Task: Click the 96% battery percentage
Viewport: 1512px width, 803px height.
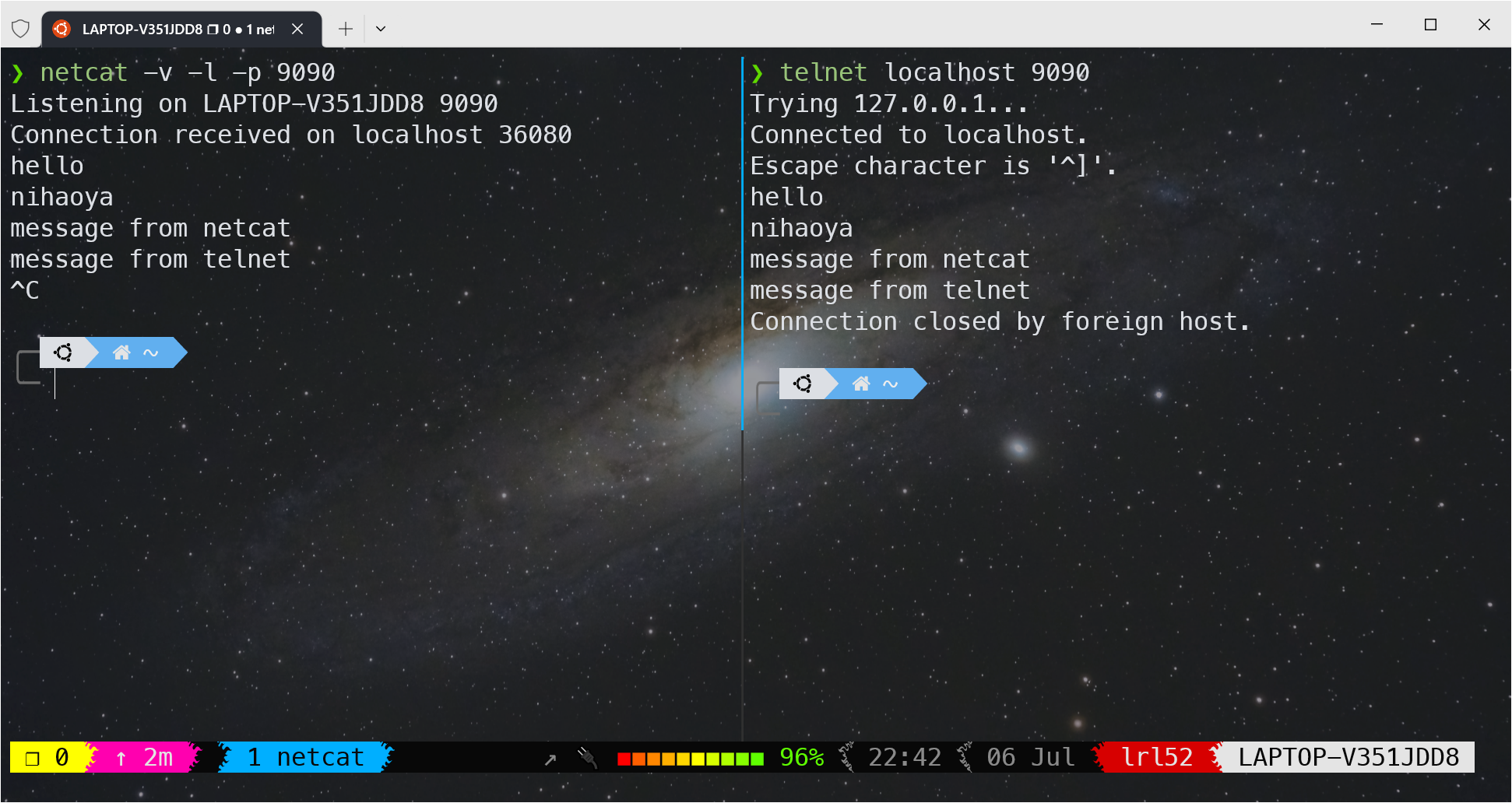Action: 802,757
